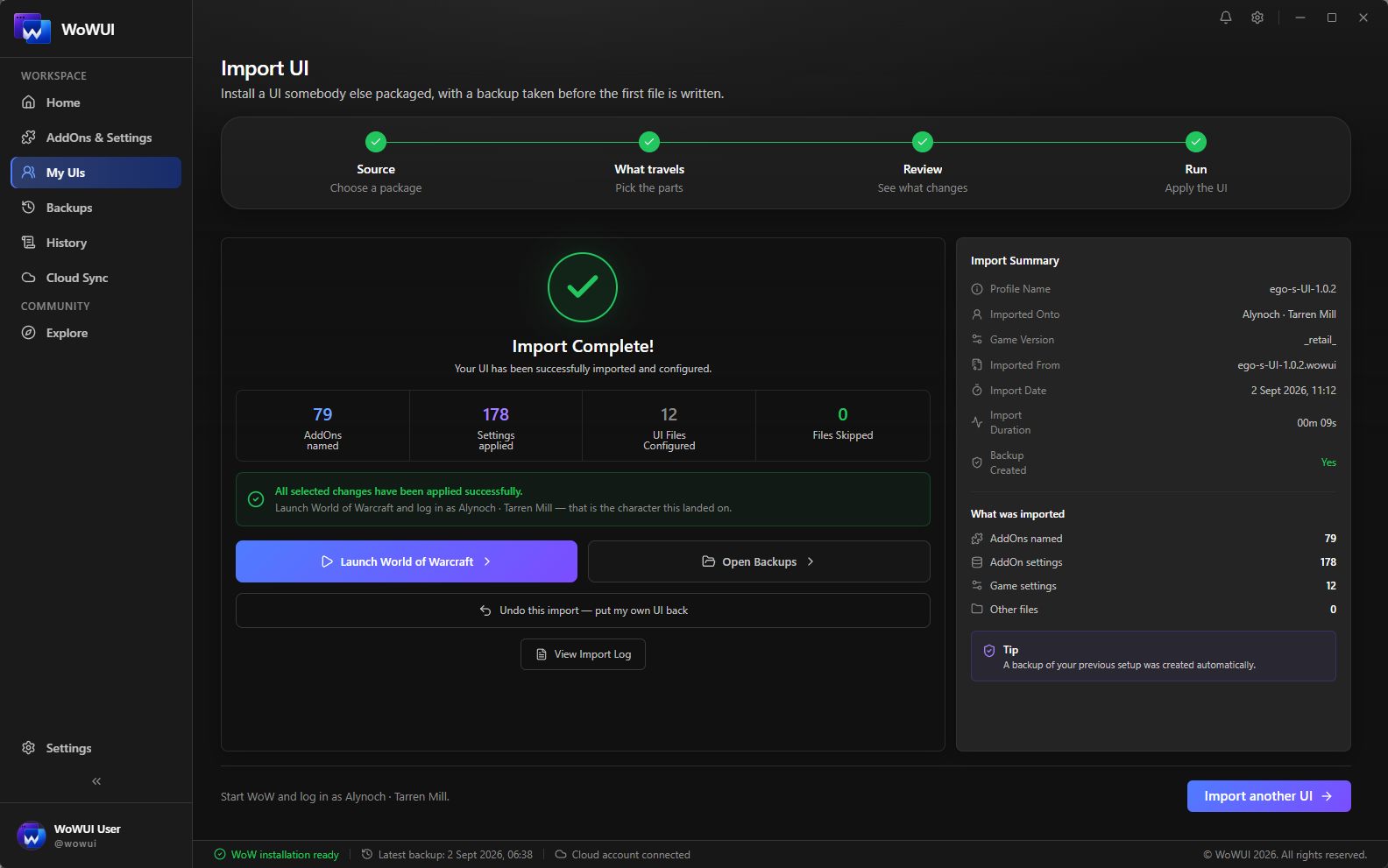Click the WoWUI logo in the sidebar
This screenshot has width=1388, height=868.
(32, 29)
